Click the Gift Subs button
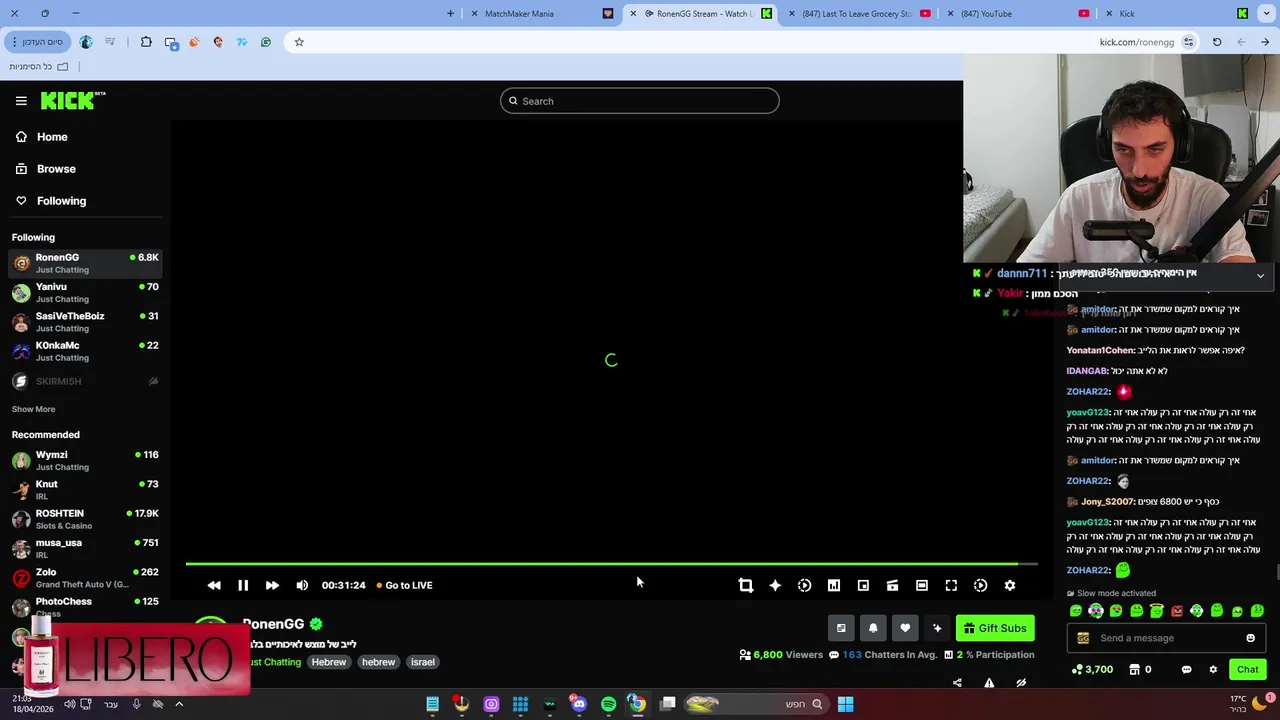 (995, 628)
